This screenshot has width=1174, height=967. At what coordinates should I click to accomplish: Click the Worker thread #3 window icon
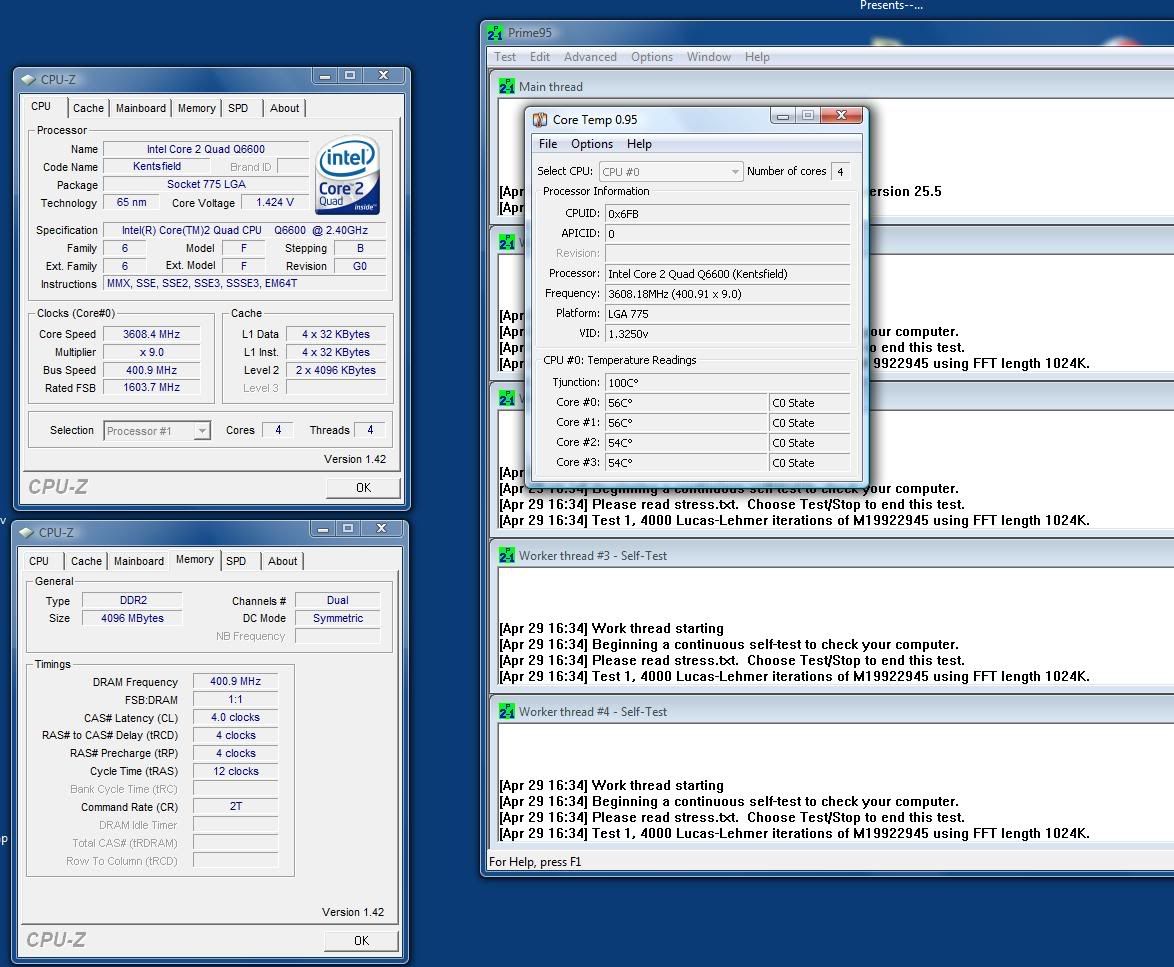pos(507,555)
